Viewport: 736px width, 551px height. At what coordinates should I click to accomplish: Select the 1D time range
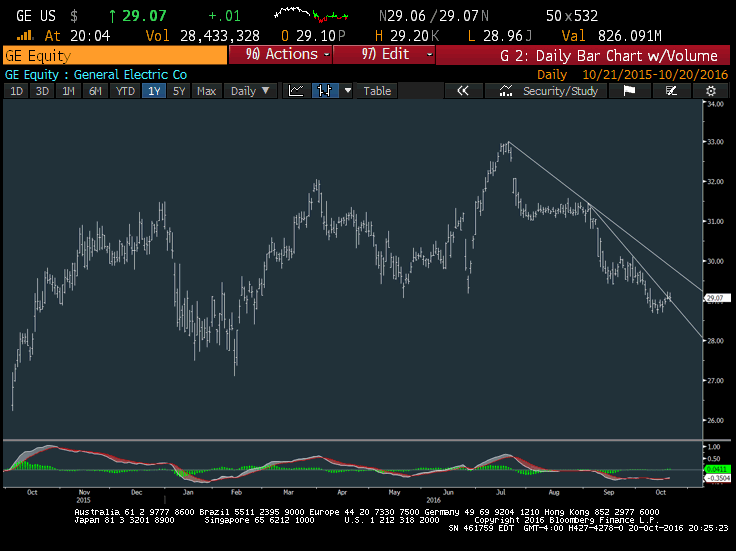pos(16,91)
